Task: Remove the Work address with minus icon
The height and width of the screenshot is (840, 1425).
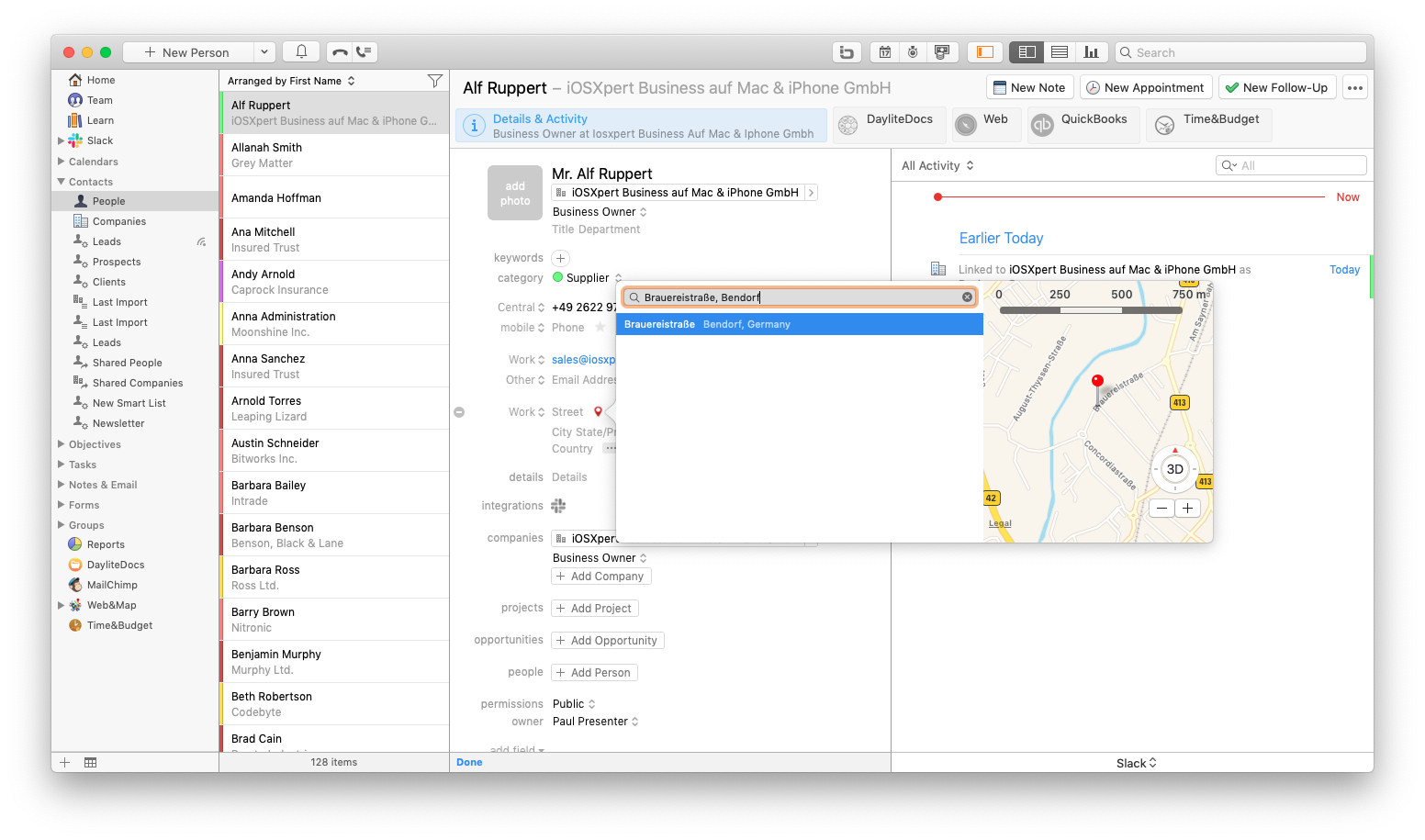Action: point(459,412)
